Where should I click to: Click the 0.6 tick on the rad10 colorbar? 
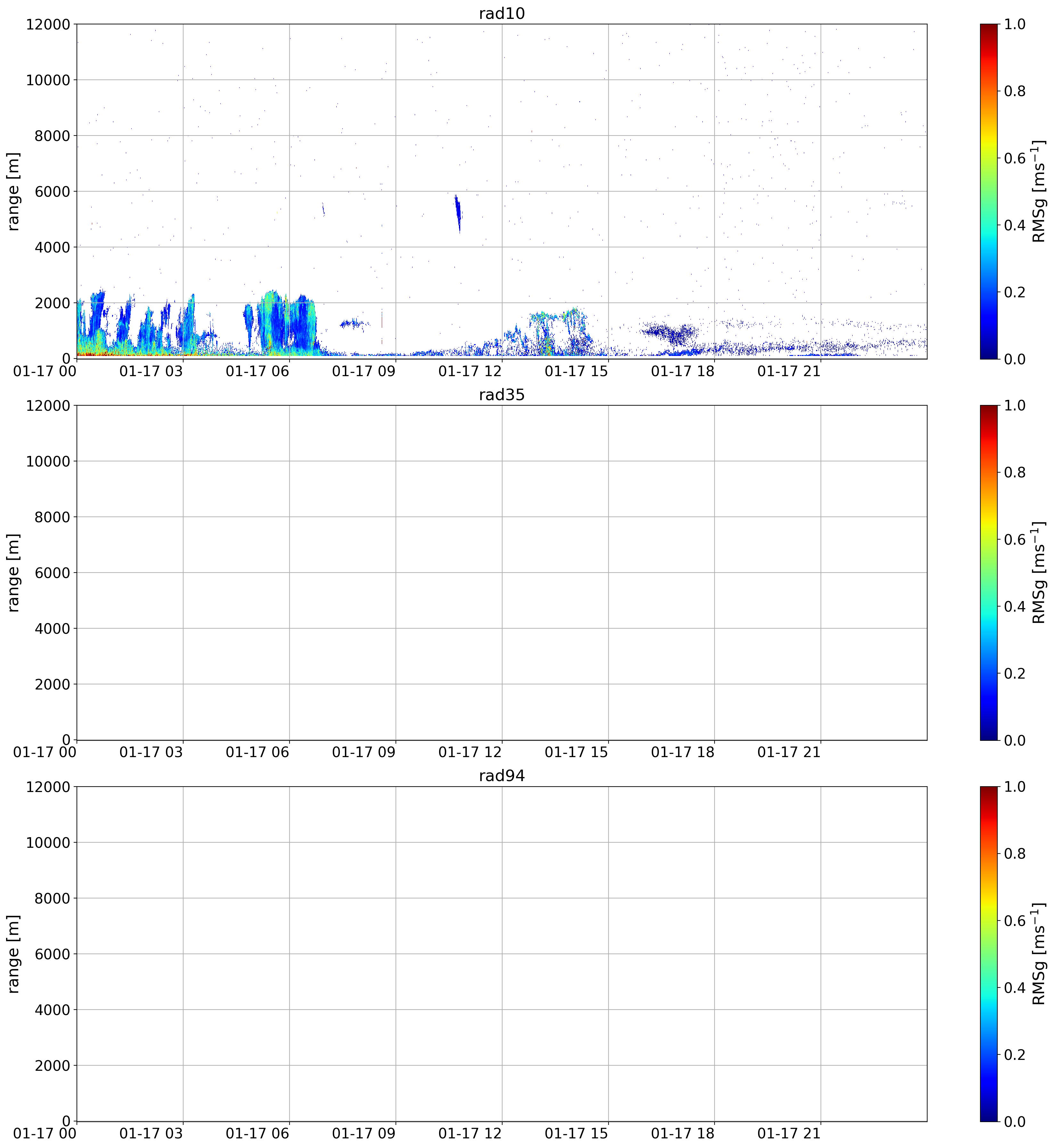(1015, 158)
